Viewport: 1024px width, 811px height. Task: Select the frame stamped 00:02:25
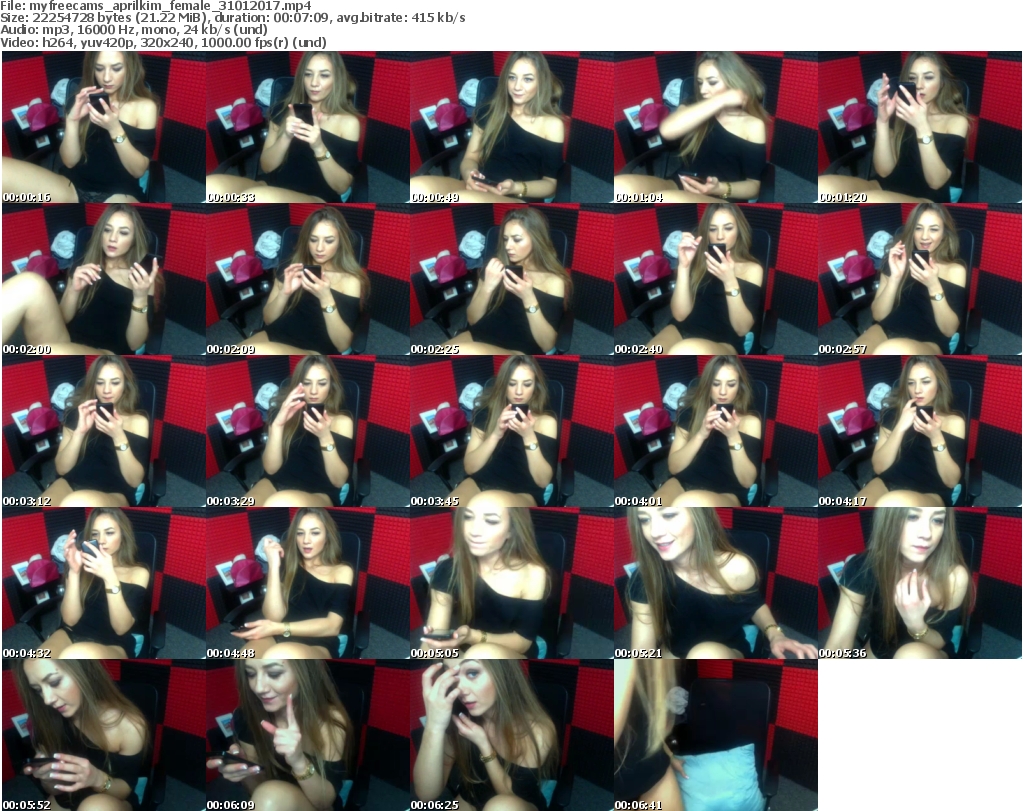click(511, 279)
